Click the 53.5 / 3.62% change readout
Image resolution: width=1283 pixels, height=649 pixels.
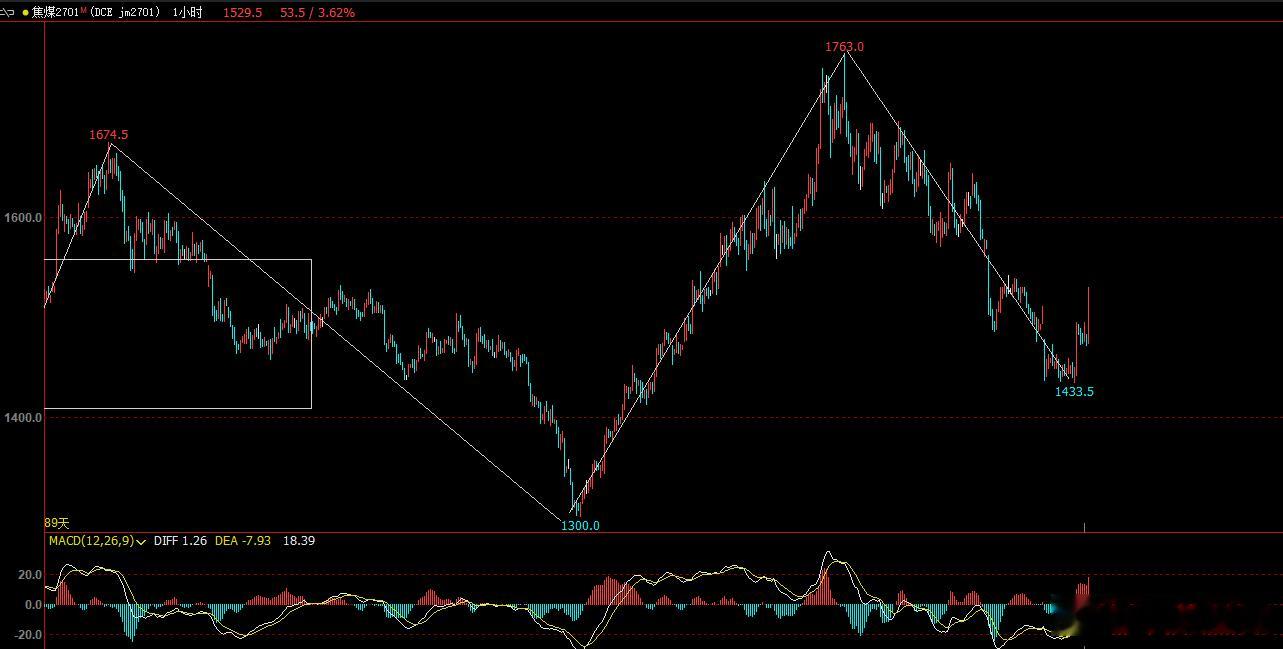point(318,13)
